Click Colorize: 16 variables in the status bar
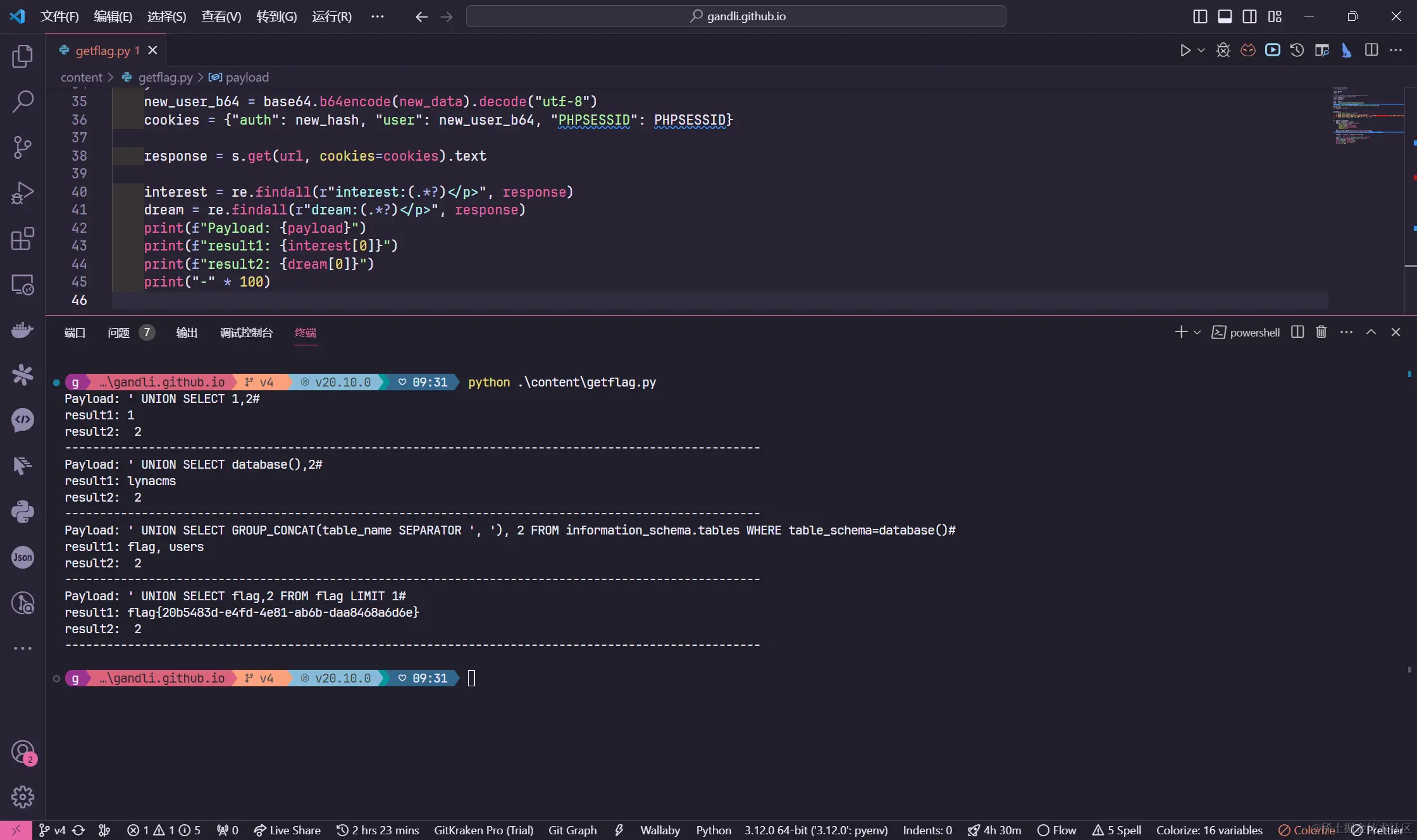This screenshot has width=1417, height=840. [1208, 830]
